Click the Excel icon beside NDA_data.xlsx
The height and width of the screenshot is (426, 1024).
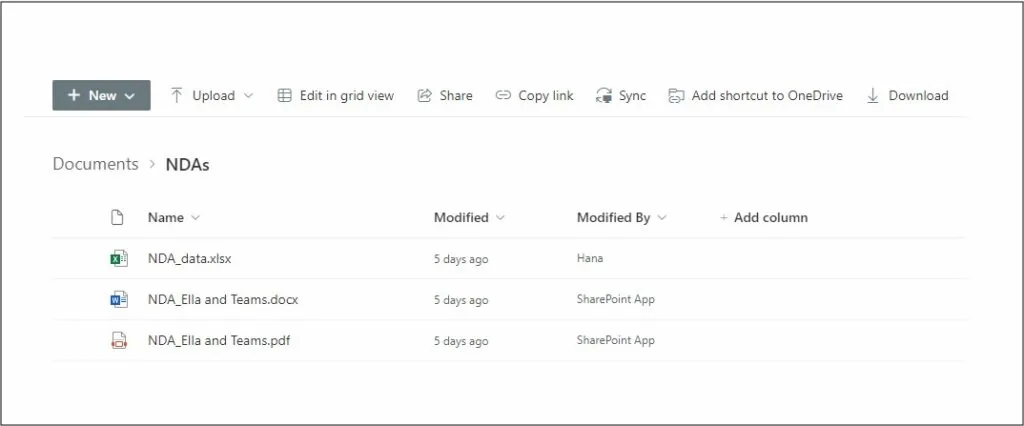click(118, 258)
